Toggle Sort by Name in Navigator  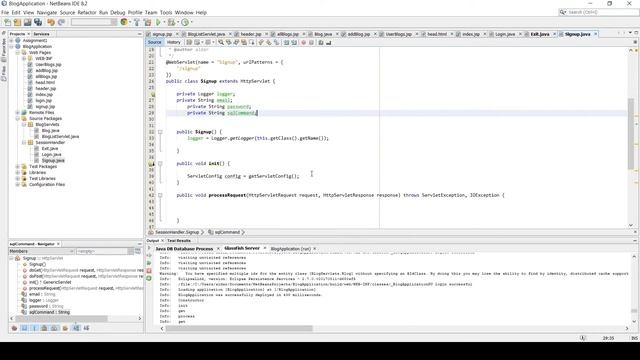click(x=76, y=328)
